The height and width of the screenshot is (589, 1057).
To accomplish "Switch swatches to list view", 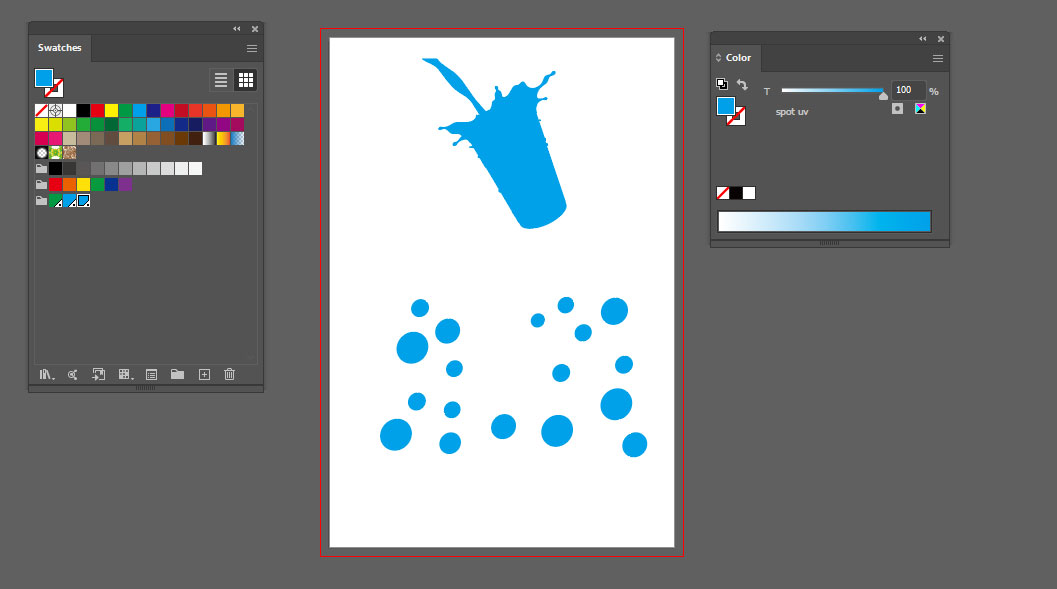I will (221, 80).
